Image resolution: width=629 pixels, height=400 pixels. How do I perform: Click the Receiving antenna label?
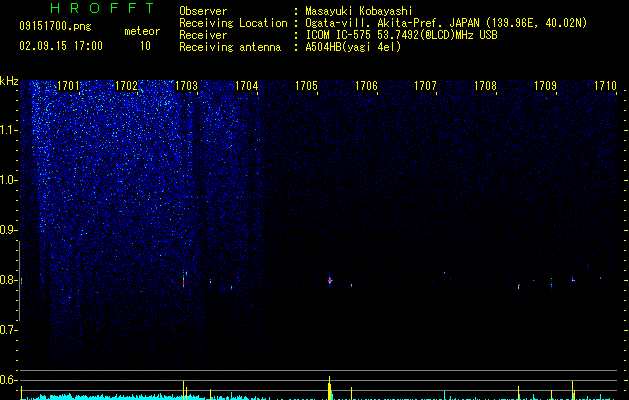click(230, 47)
